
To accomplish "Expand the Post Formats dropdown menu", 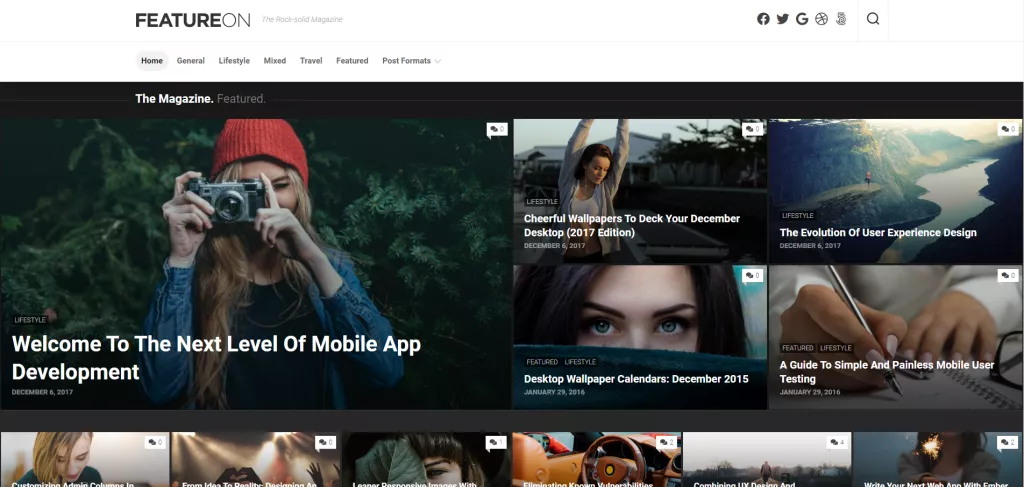I will 411,61.
